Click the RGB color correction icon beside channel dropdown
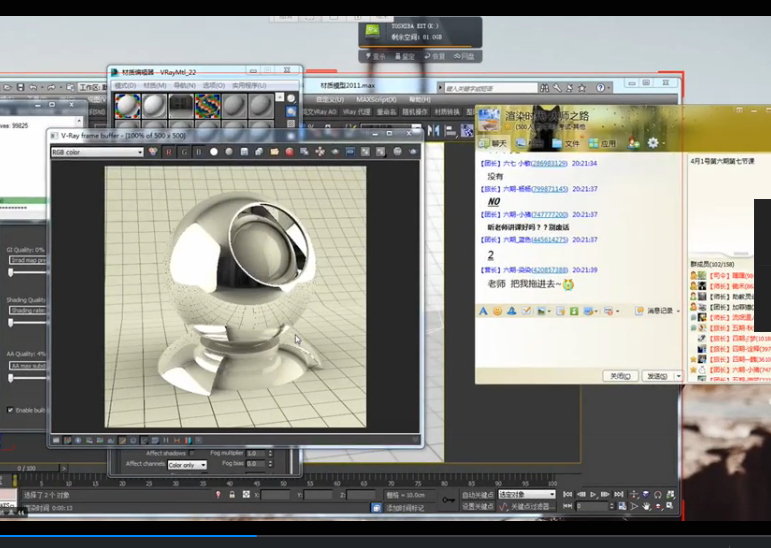Viewport: 771px width, 548px height. 153,152
